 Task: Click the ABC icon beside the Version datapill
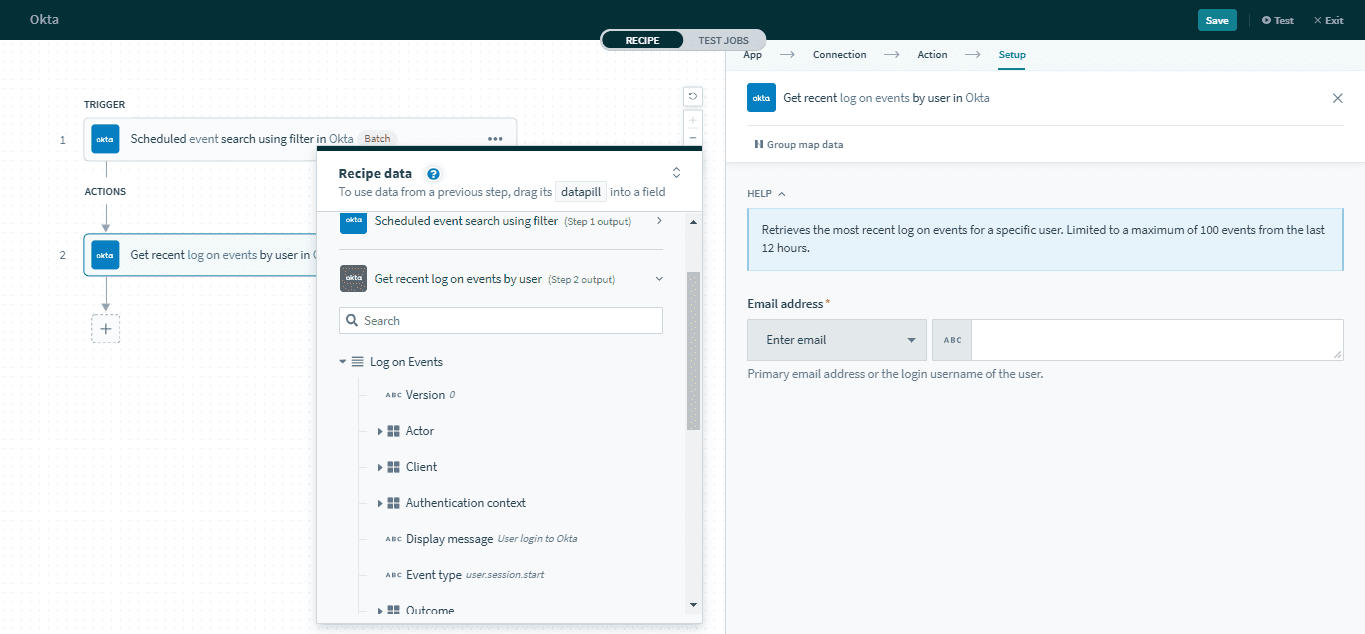(393, 394)
